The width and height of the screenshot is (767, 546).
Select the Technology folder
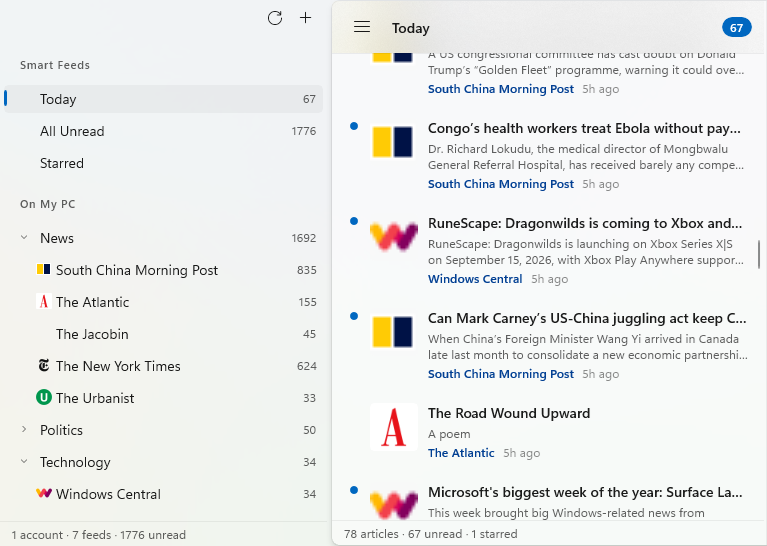pos(163,462)
